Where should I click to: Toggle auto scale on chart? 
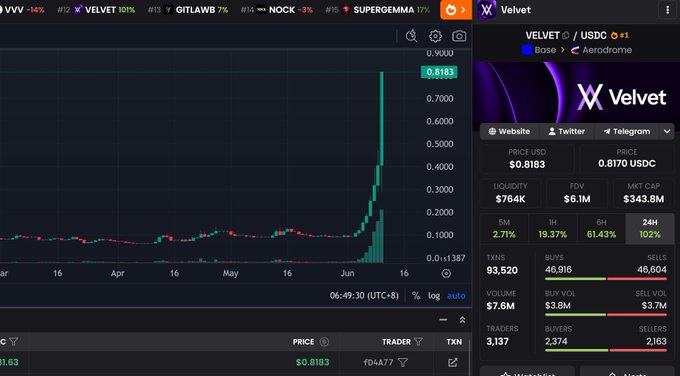coord(456,296)
